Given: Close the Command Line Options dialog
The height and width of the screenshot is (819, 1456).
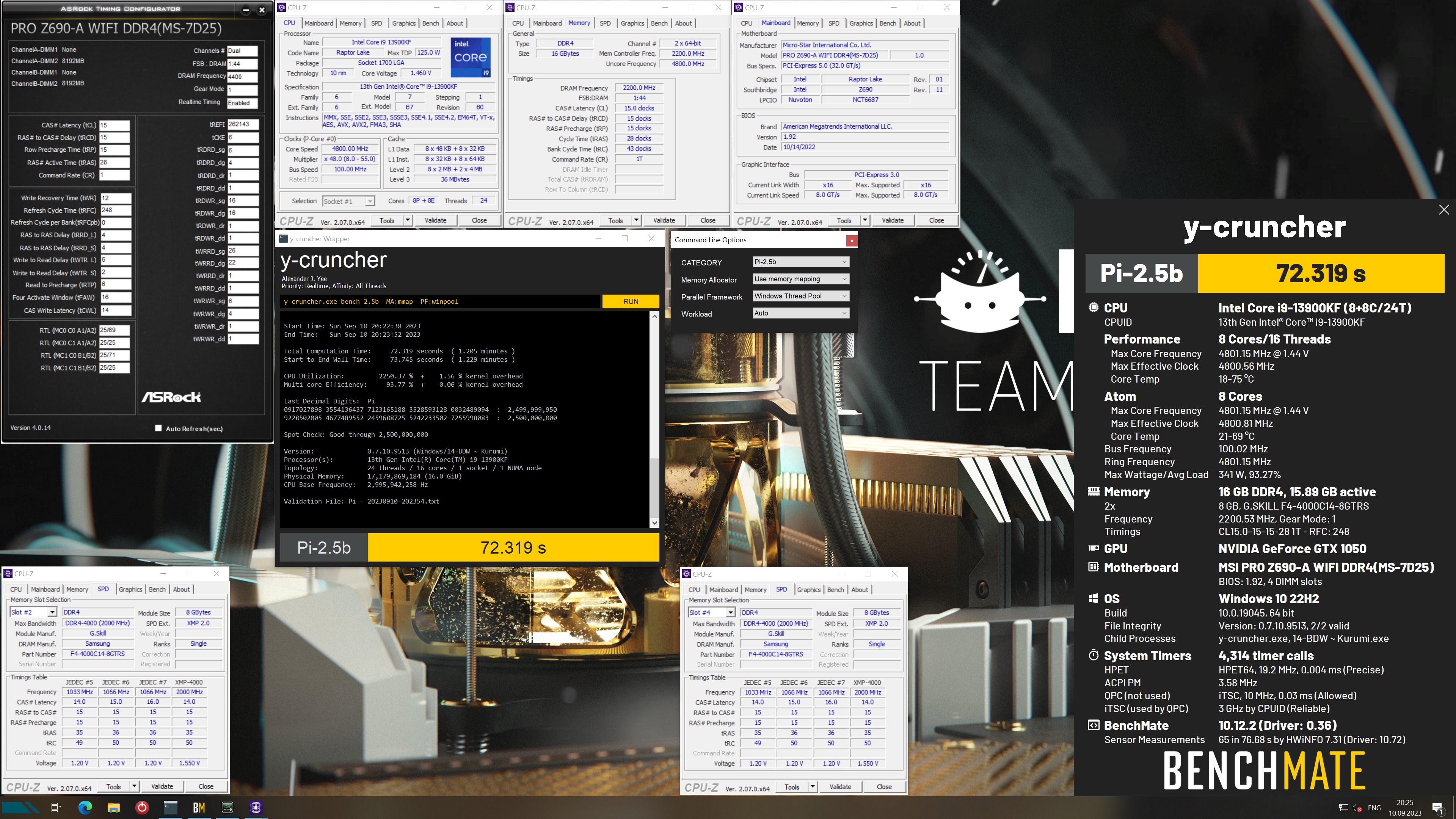Looking at the screenshot, I should pos(852,240).
